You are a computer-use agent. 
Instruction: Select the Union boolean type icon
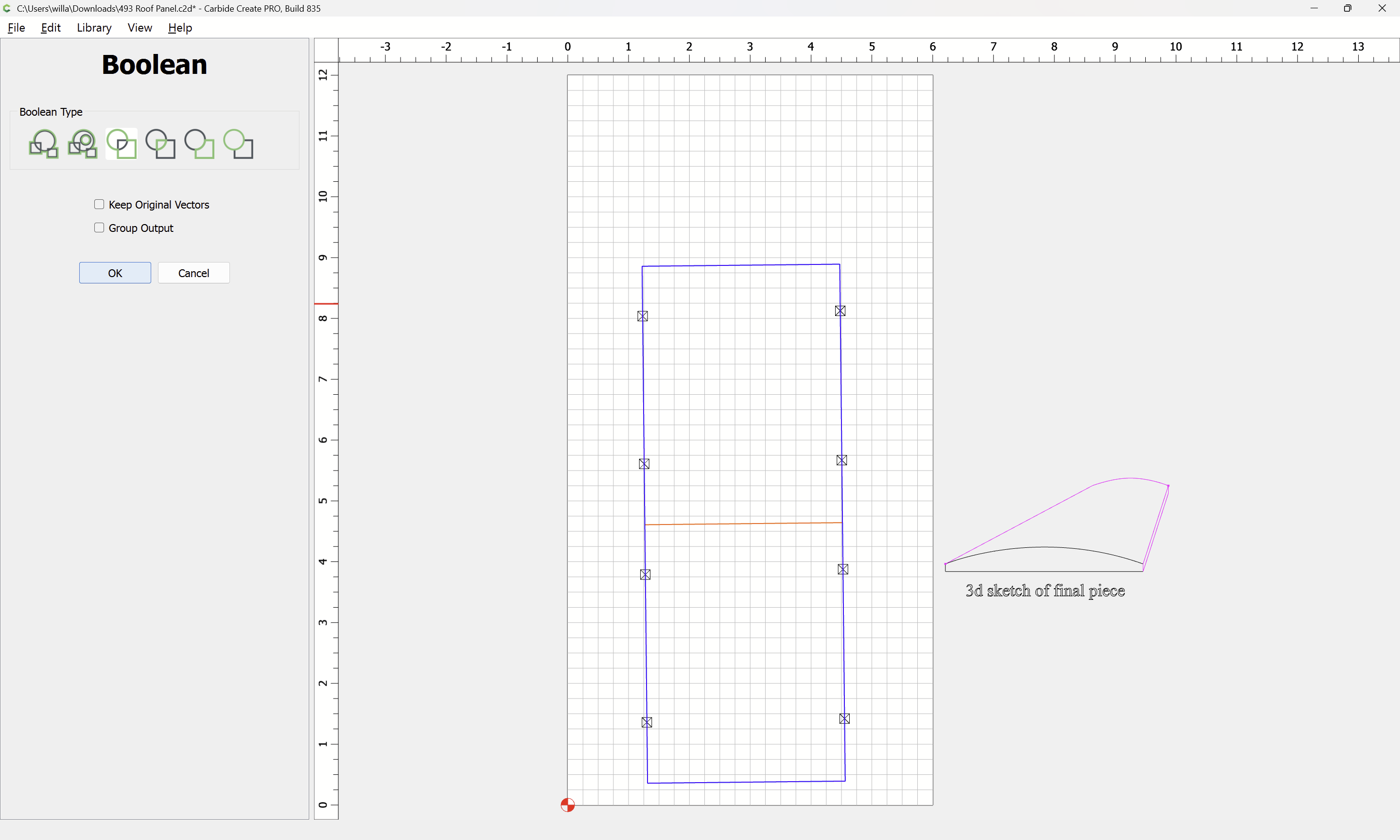44,144
